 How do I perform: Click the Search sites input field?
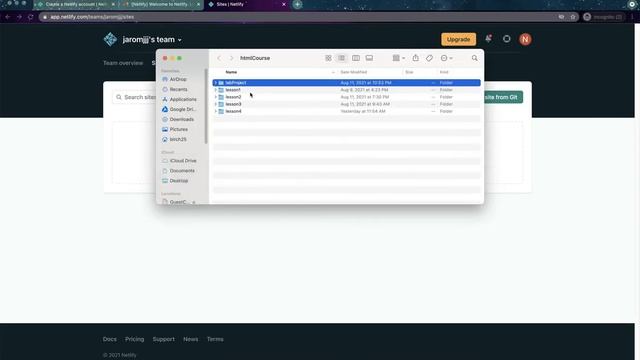135,97
